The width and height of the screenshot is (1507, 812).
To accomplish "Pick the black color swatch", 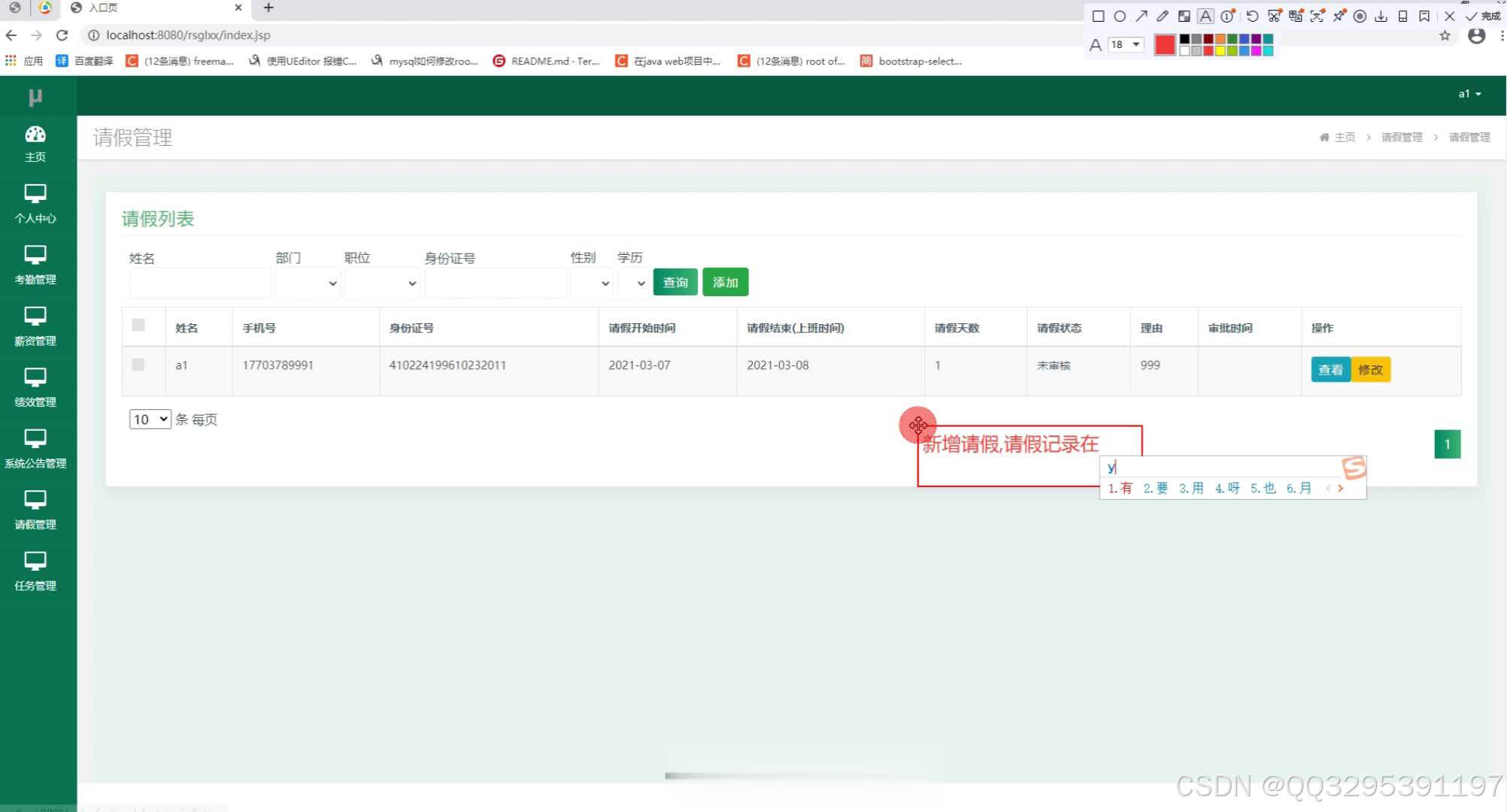I will [x=1185, y=39].
